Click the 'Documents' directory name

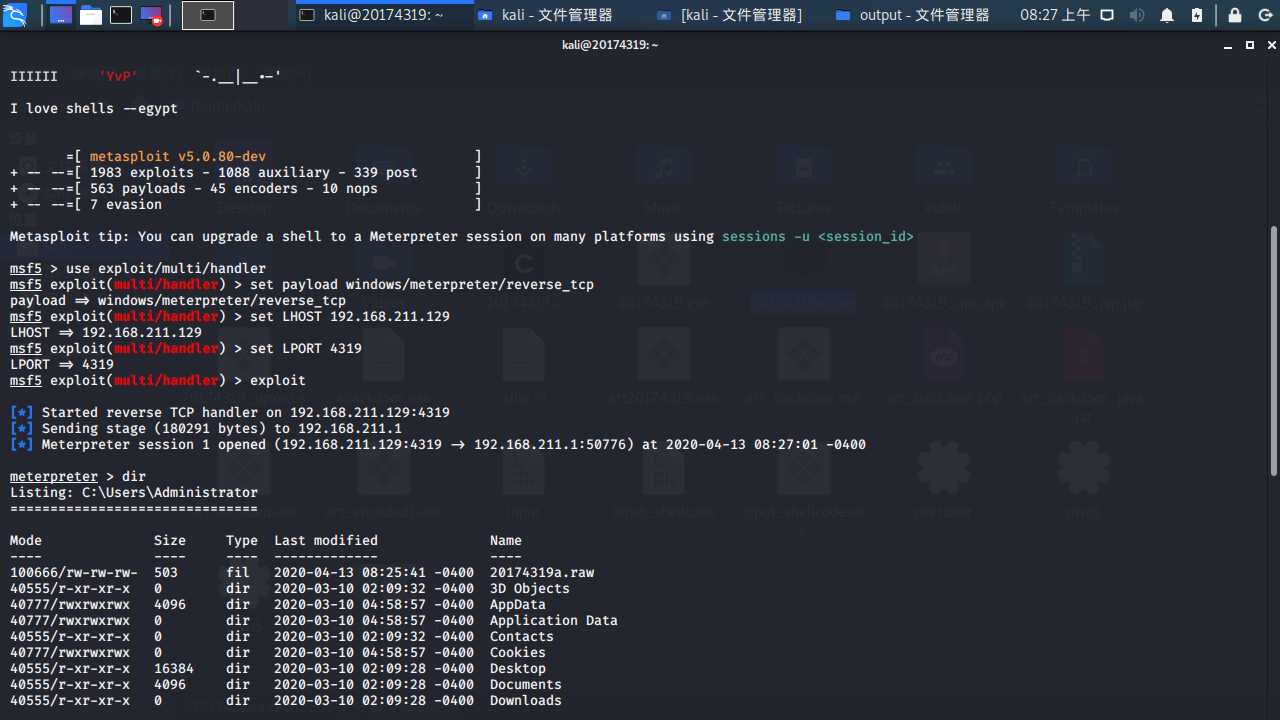tap(526, 684)
